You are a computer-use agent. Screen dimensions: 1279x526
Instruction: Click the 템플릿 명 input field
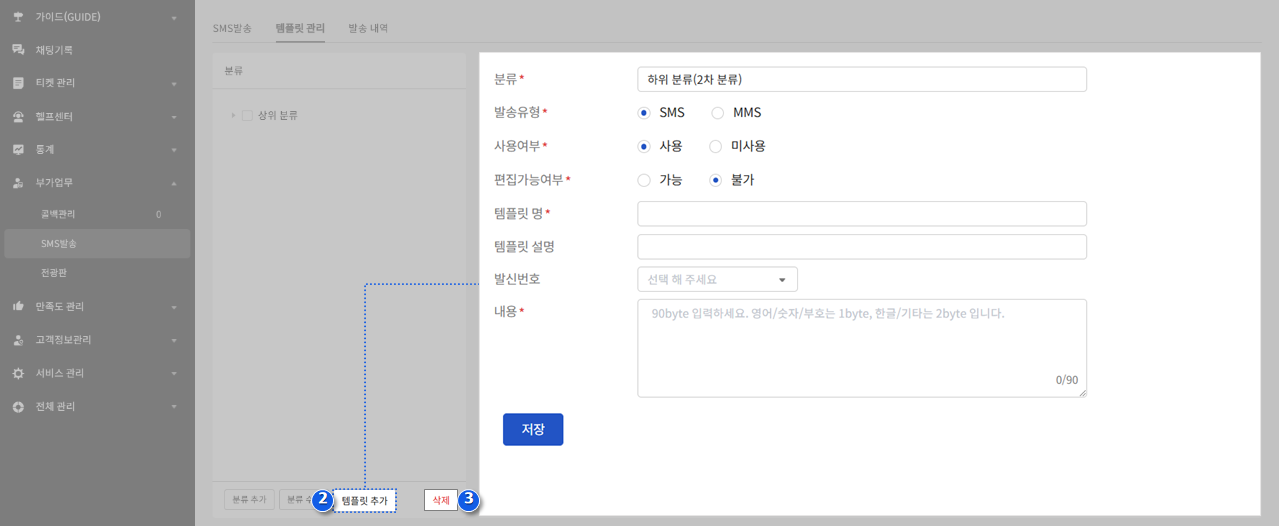[862, 213]
